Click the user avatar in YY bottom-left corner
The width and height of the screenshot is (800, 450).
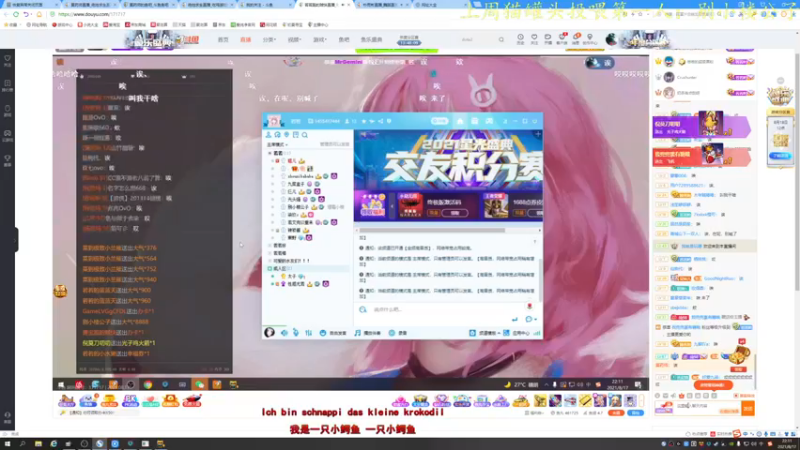269,333
